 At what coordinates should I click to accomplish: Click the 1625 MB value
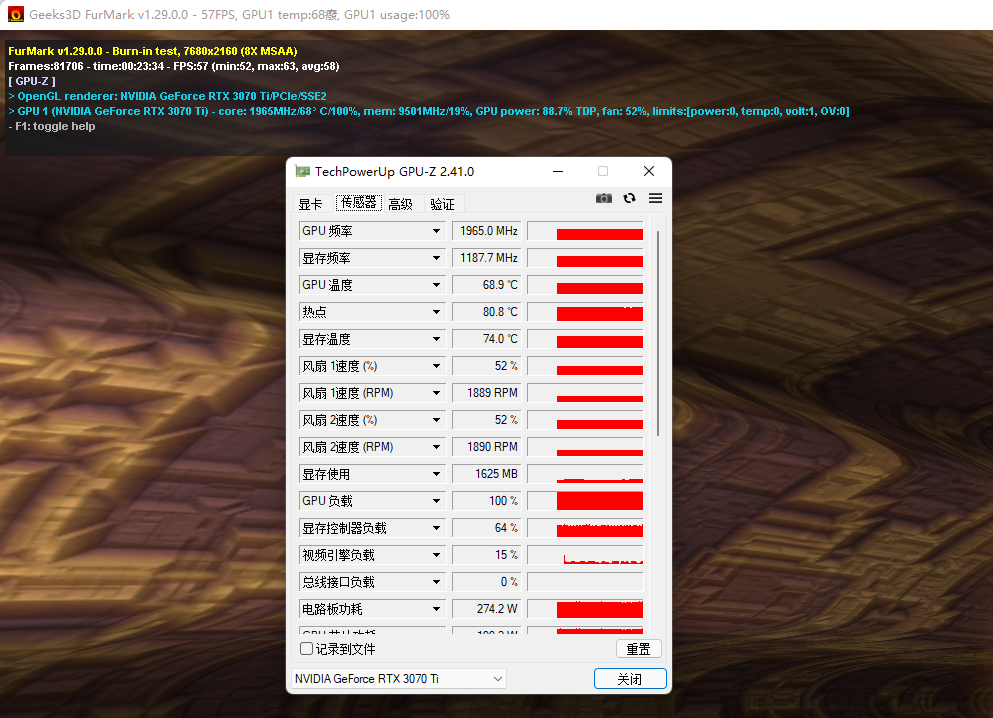click(486, 474)
